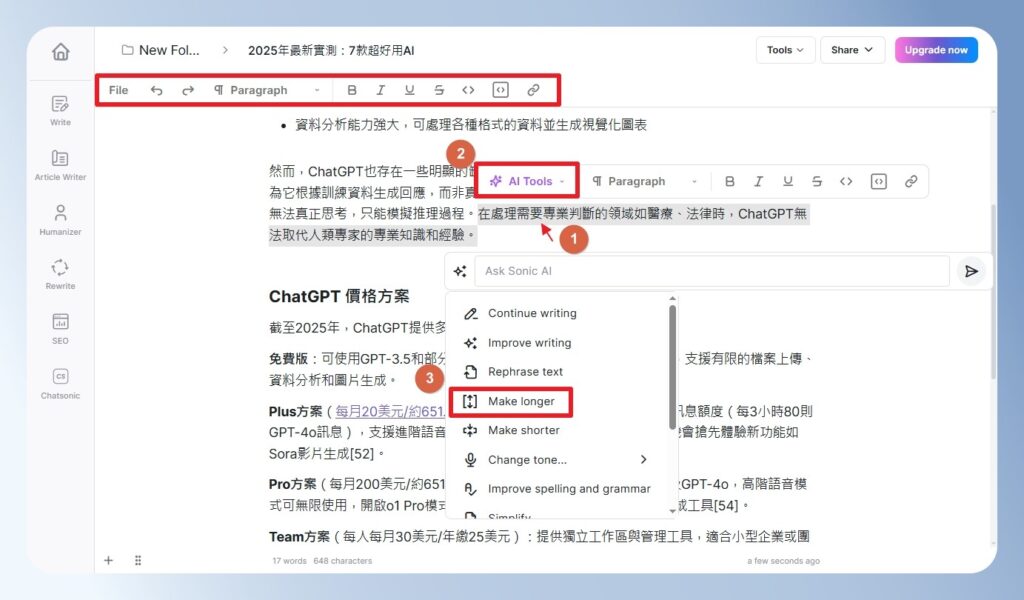
Task: Click the Redo arrow in top toolbar
Action: [x=188, y=90]
